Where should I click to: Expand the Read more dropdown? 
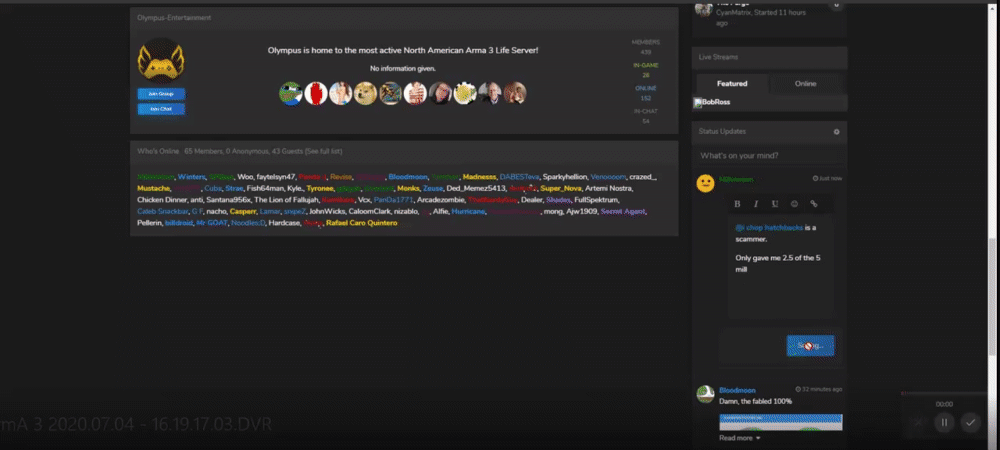740,438
